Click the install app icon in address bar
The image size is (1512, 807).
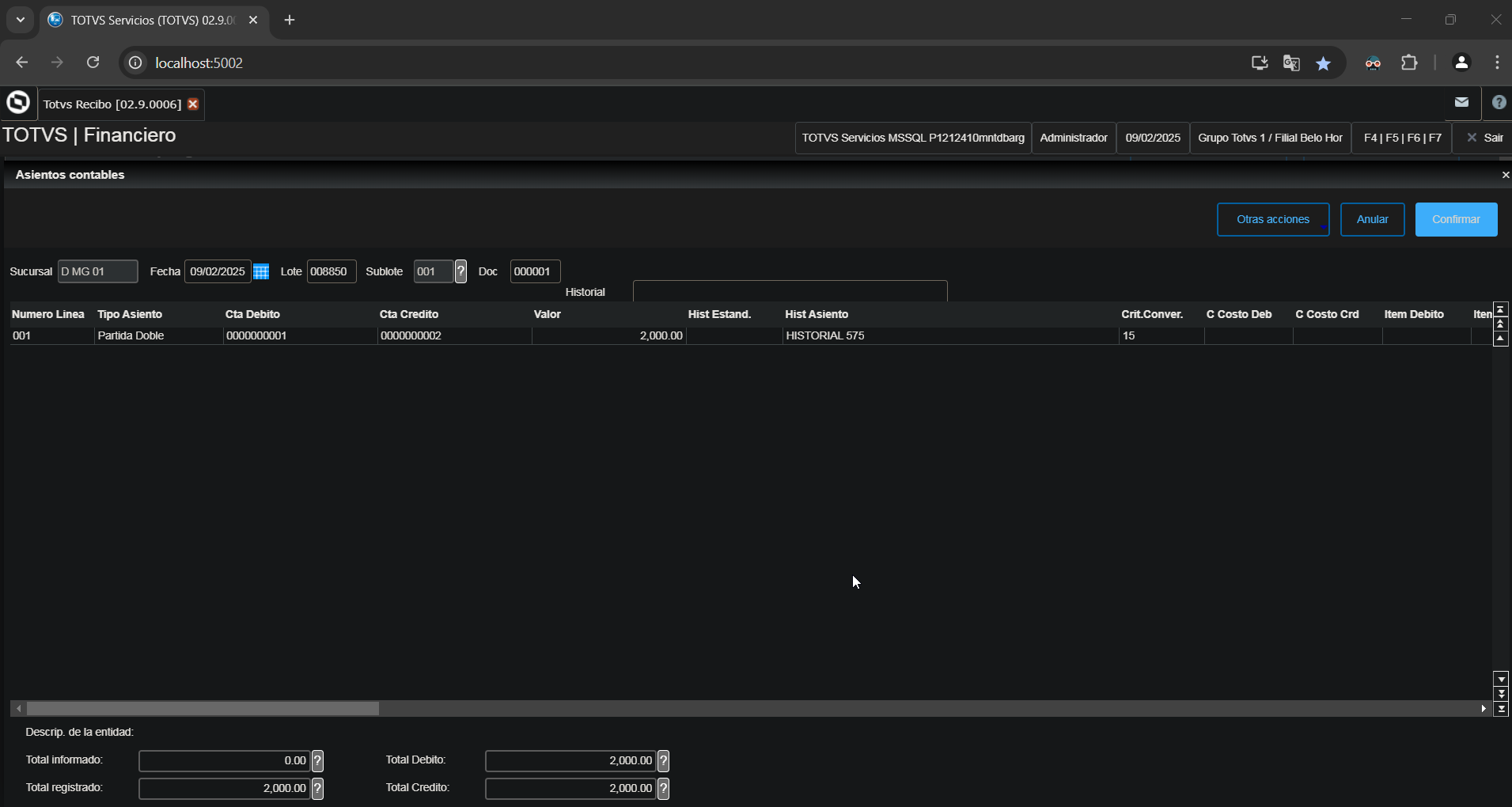[1260, 63]
